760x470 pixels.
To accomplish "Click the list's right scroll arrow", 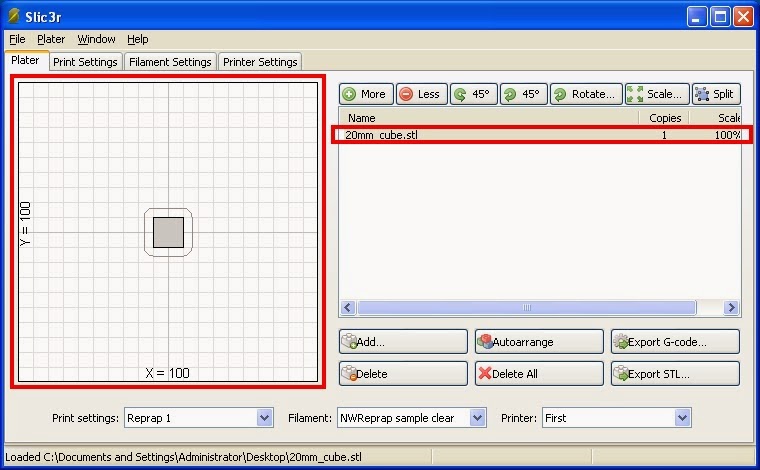I will point(731,307).
